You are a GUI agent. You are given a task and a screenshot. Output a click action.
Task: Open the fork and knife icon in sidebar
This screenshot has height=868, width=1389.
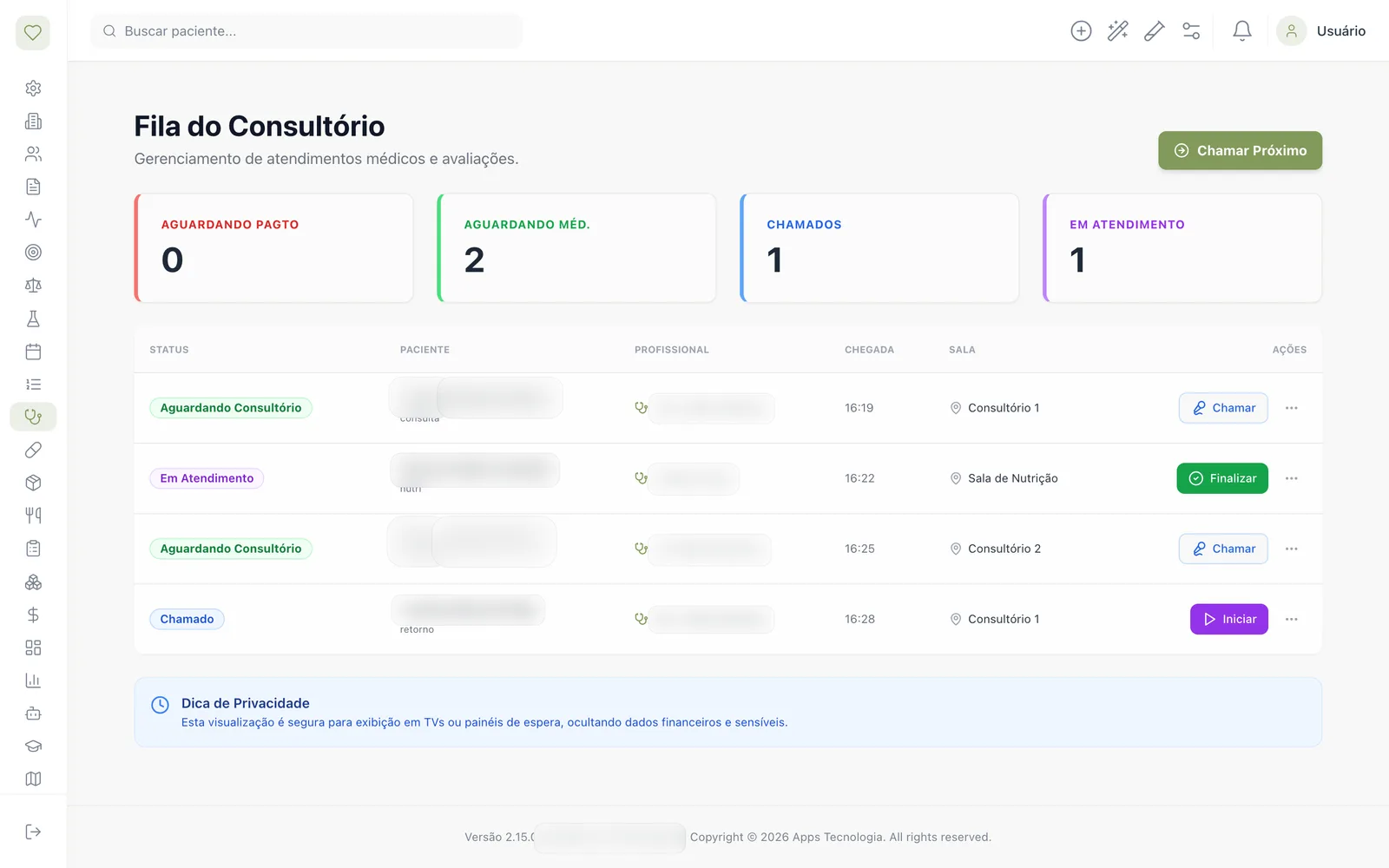(x=33, y=516)
